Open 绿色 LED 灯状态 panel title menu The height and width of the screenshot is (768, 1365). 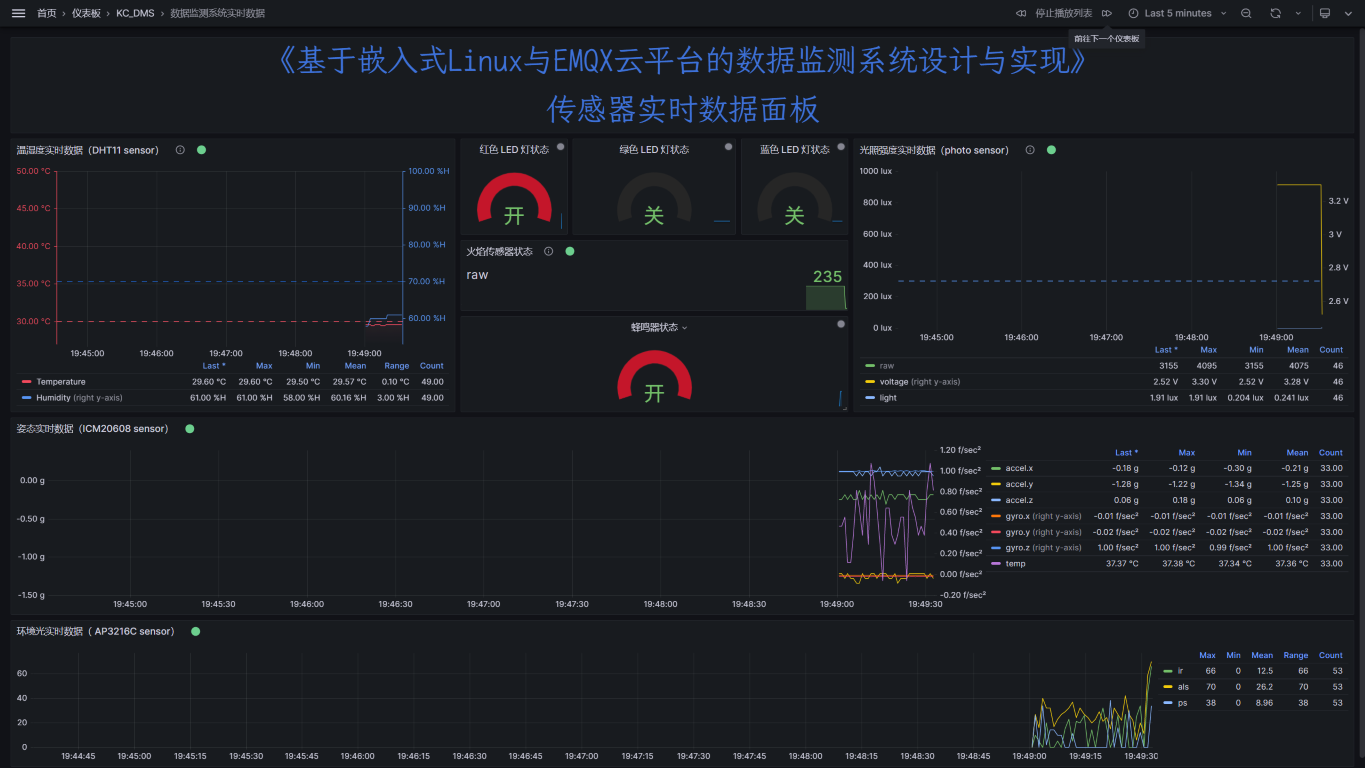654,149
